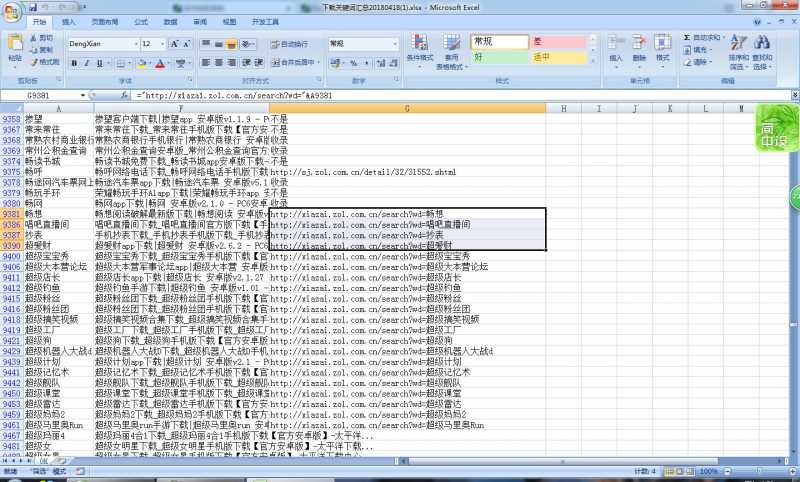
Task: Click the zoom in plus button
Action: tap(791, 472)
